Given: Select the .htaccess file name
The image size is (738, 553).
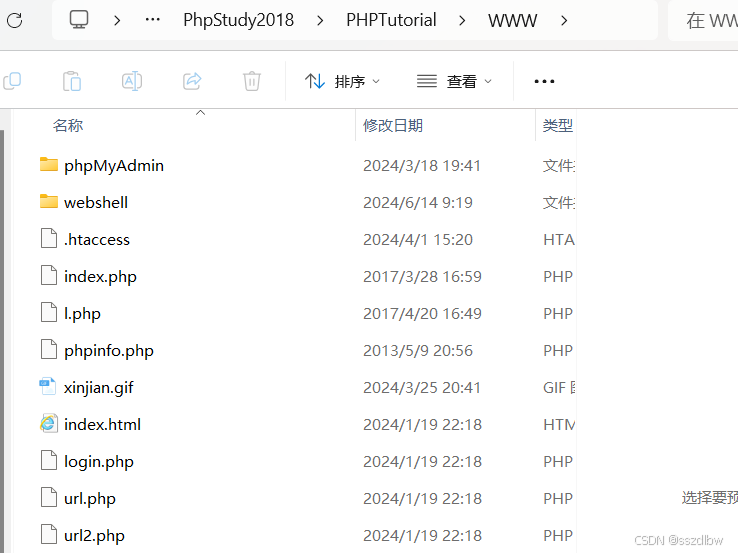Looking at the screenshot, I should 97,240.
